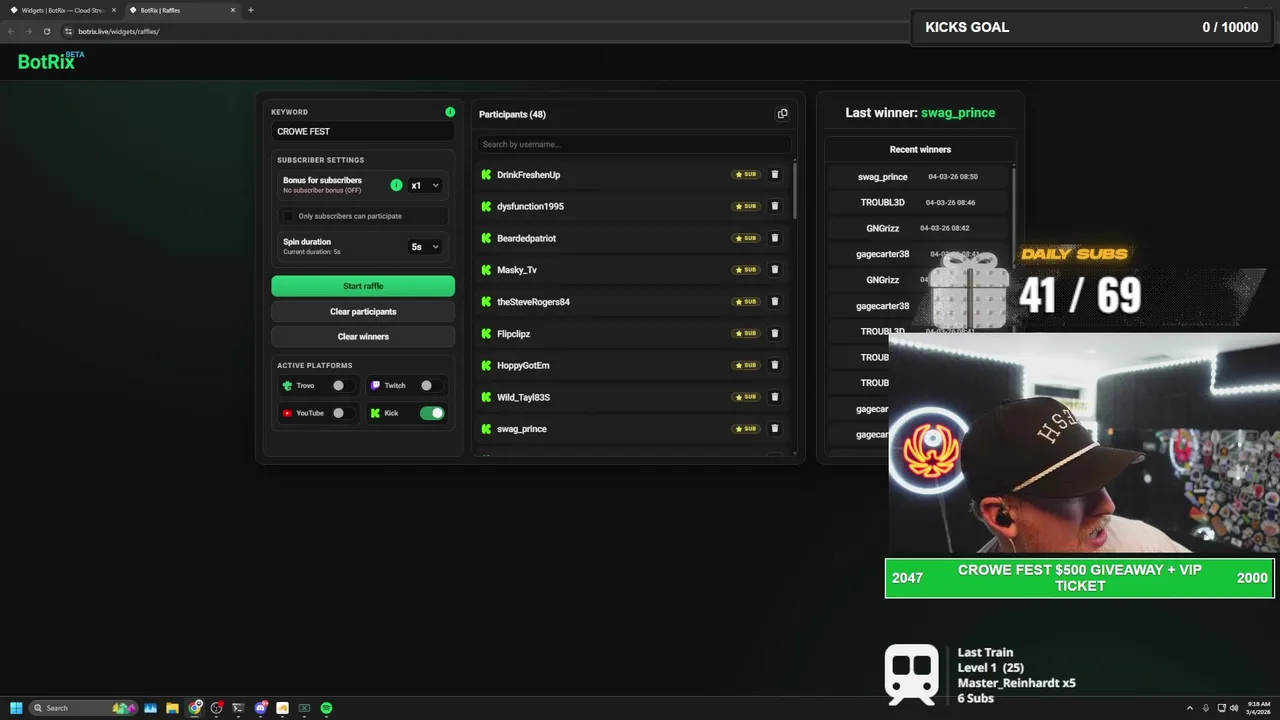Select recent winner GNGrizz 08:42 row
Viewport: 1280px width, 720px height.
tap(920, 228)
